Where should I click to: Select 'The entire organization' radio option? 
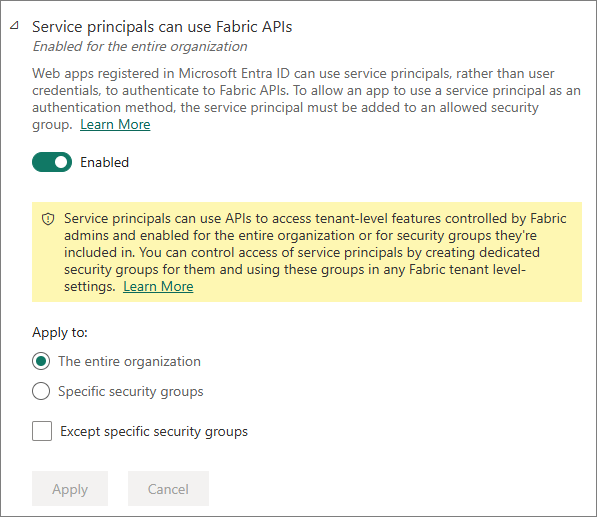click(41, 361)
